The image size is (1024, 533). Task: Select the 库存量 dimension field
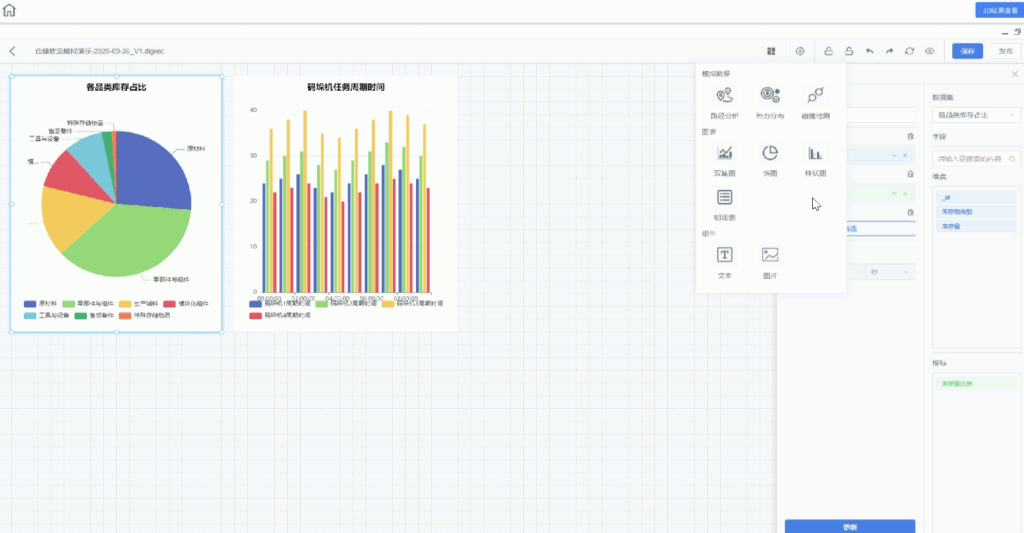pyautogui.click(x=976, y=226)
